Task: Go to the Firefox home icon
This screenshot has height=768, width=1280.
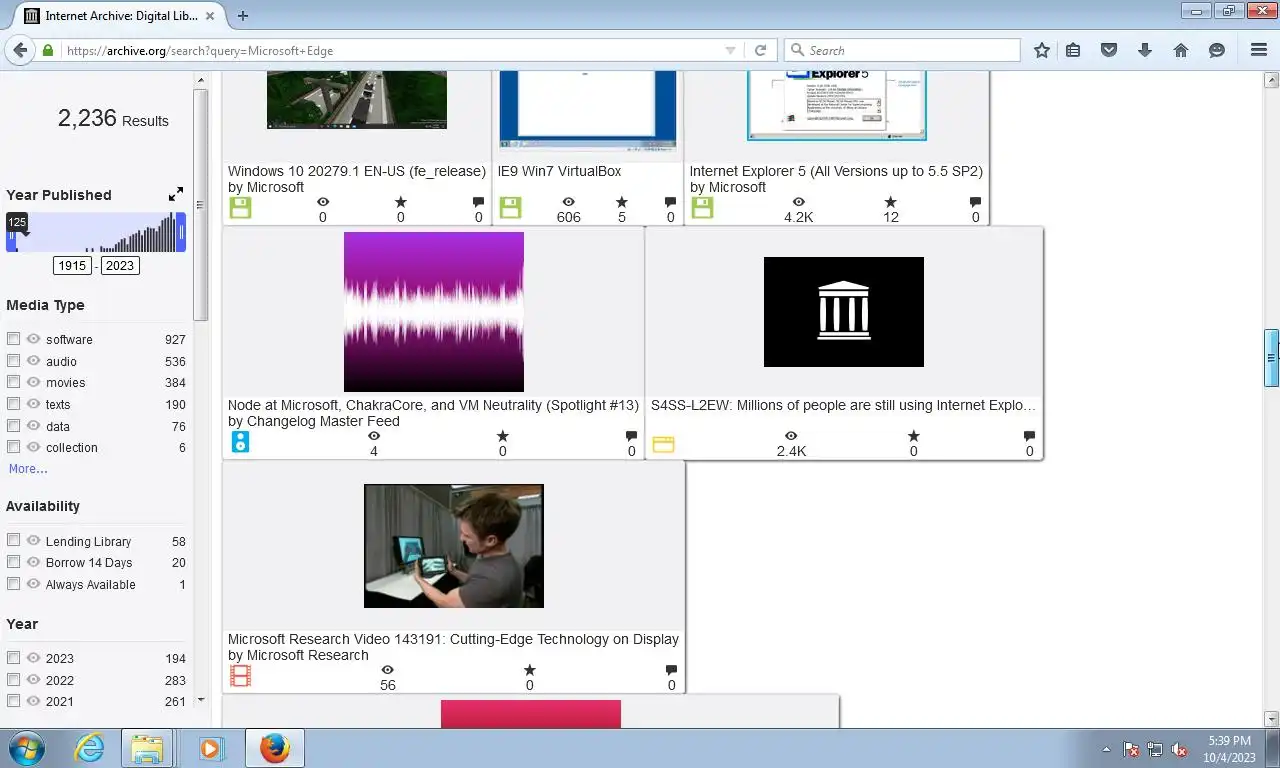Action: pyautogui.click(x=1181, y=50)
